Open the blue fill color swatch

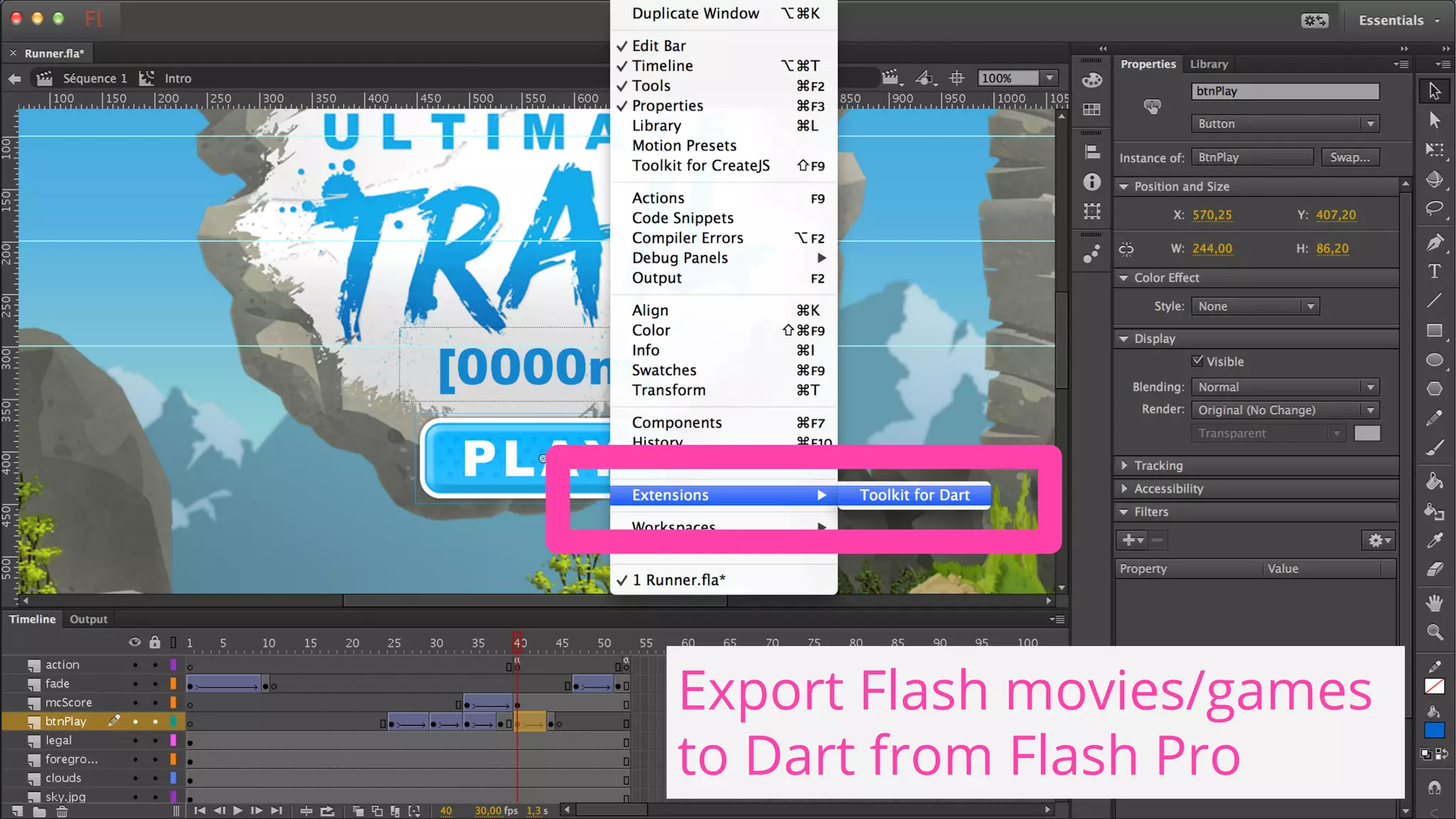point(1435,730)
